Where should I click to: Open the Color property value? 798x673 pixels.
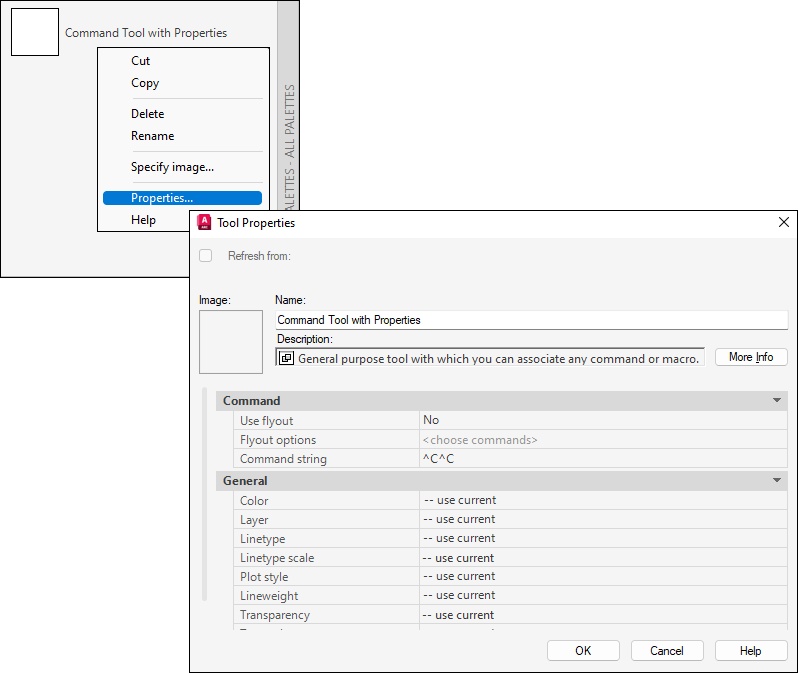603,500
